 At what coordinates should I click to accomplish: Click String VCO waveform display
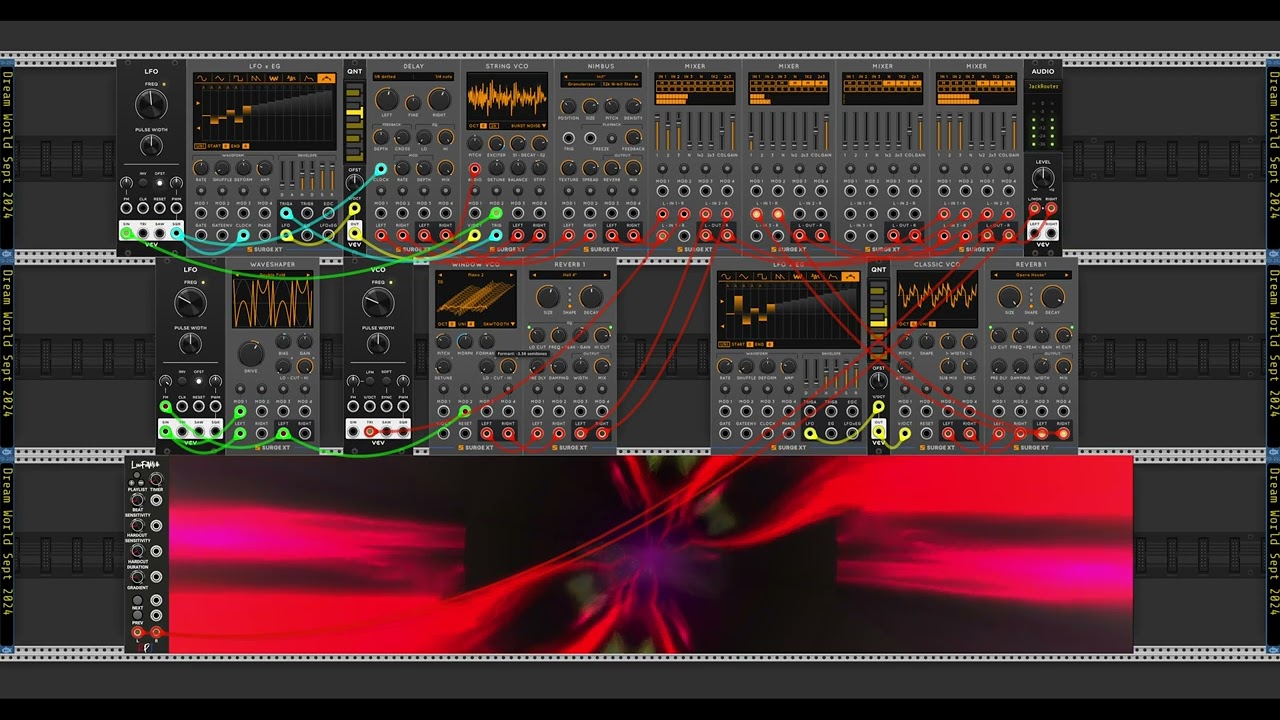pyautogui.click(x=507, y=98)
